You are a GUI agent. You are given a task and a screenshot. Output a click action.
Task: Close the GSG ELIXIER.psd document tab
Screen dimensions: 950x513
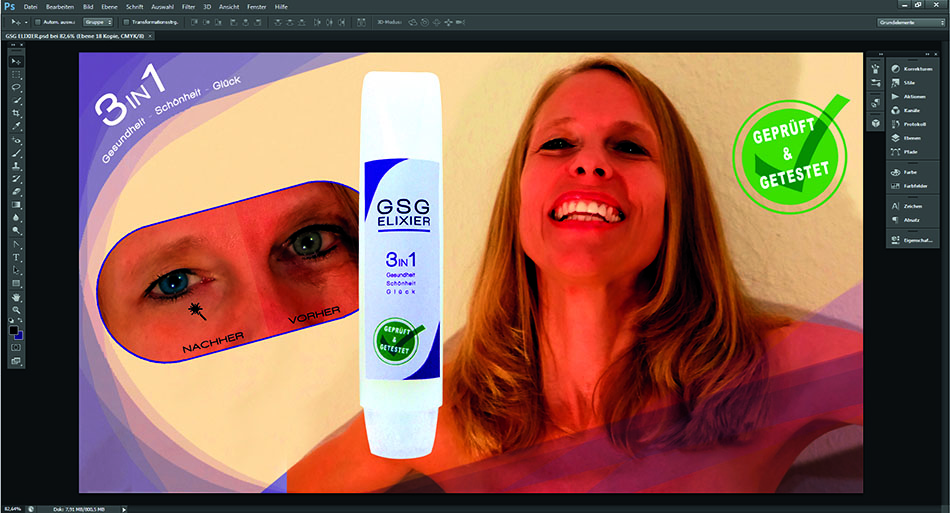pos(150,36)
